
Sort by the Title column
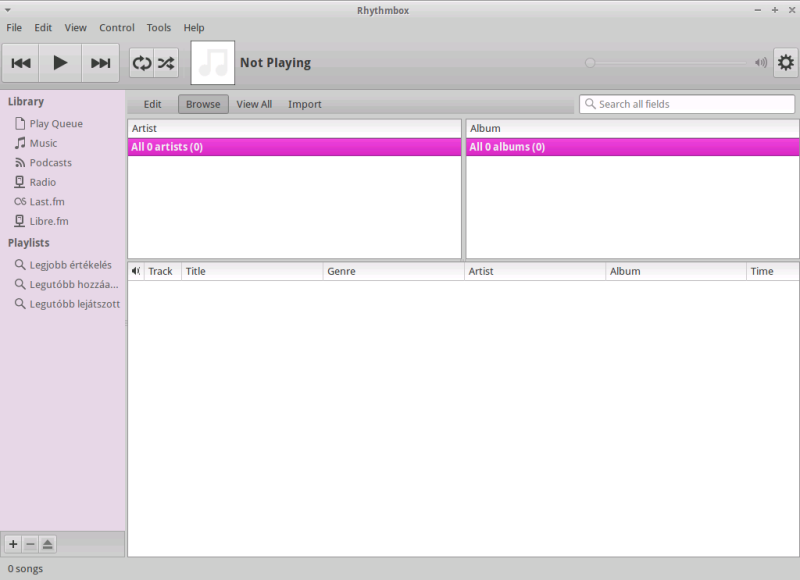[252, 271]
